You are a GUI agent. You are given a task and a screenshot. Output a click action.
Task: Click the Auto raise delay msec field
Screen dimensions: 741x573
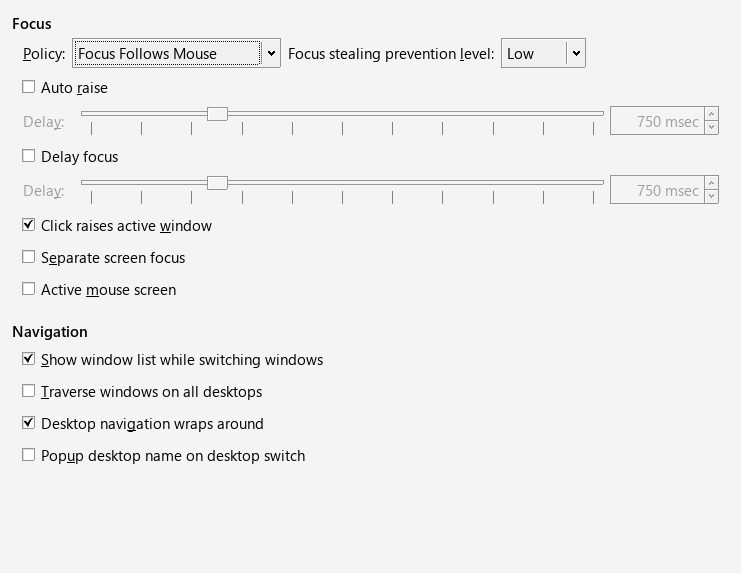pyautogui.click(x=657, y=122)
